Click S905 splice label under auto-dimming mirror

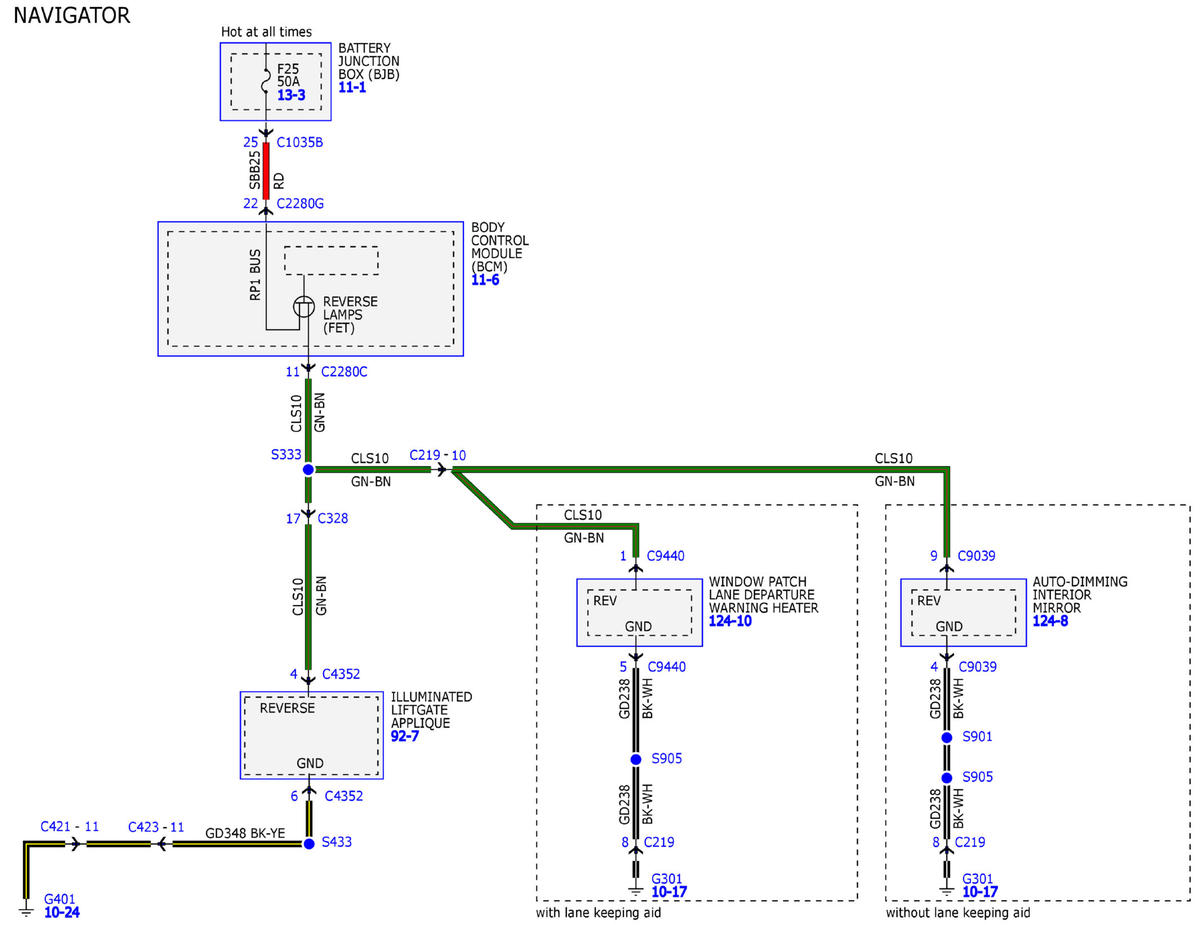978,776
